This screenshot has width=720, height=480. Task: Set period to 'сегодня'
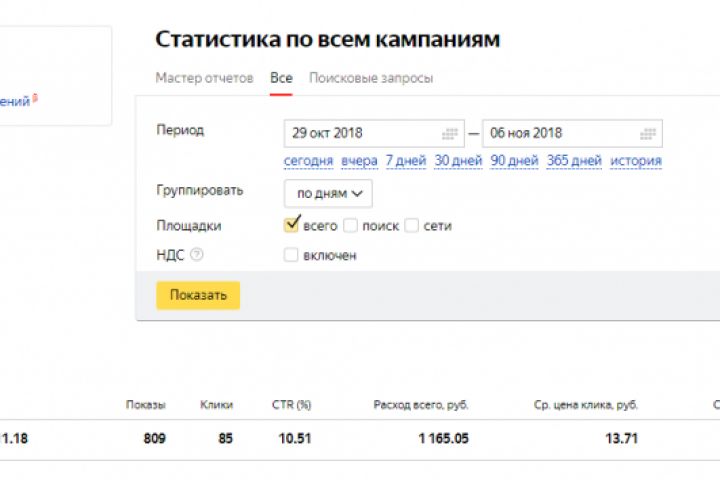point(308,161)
